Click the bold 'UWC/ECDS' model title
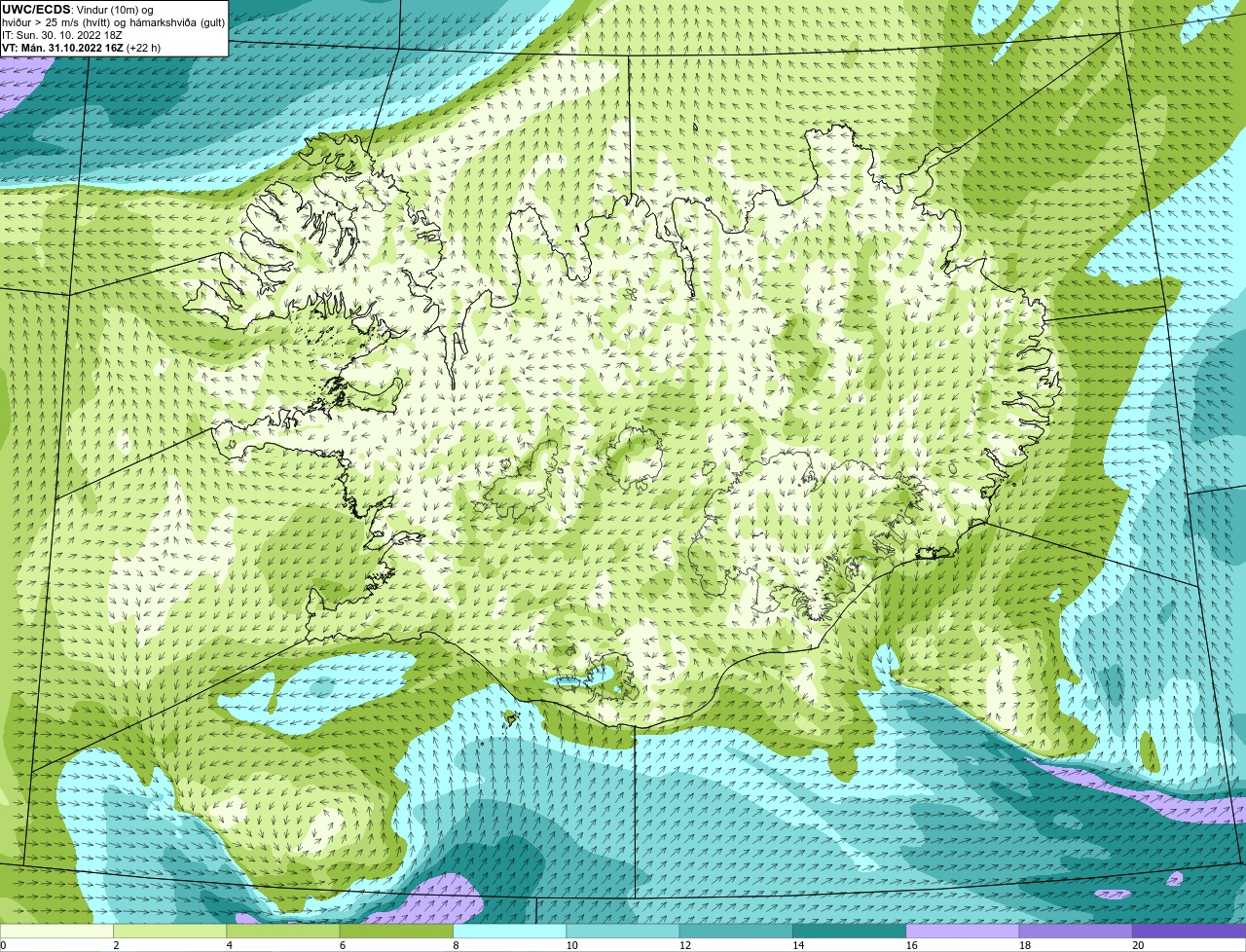The width and height of the screenshot is (1246, 952). click(x=36, y=10)
